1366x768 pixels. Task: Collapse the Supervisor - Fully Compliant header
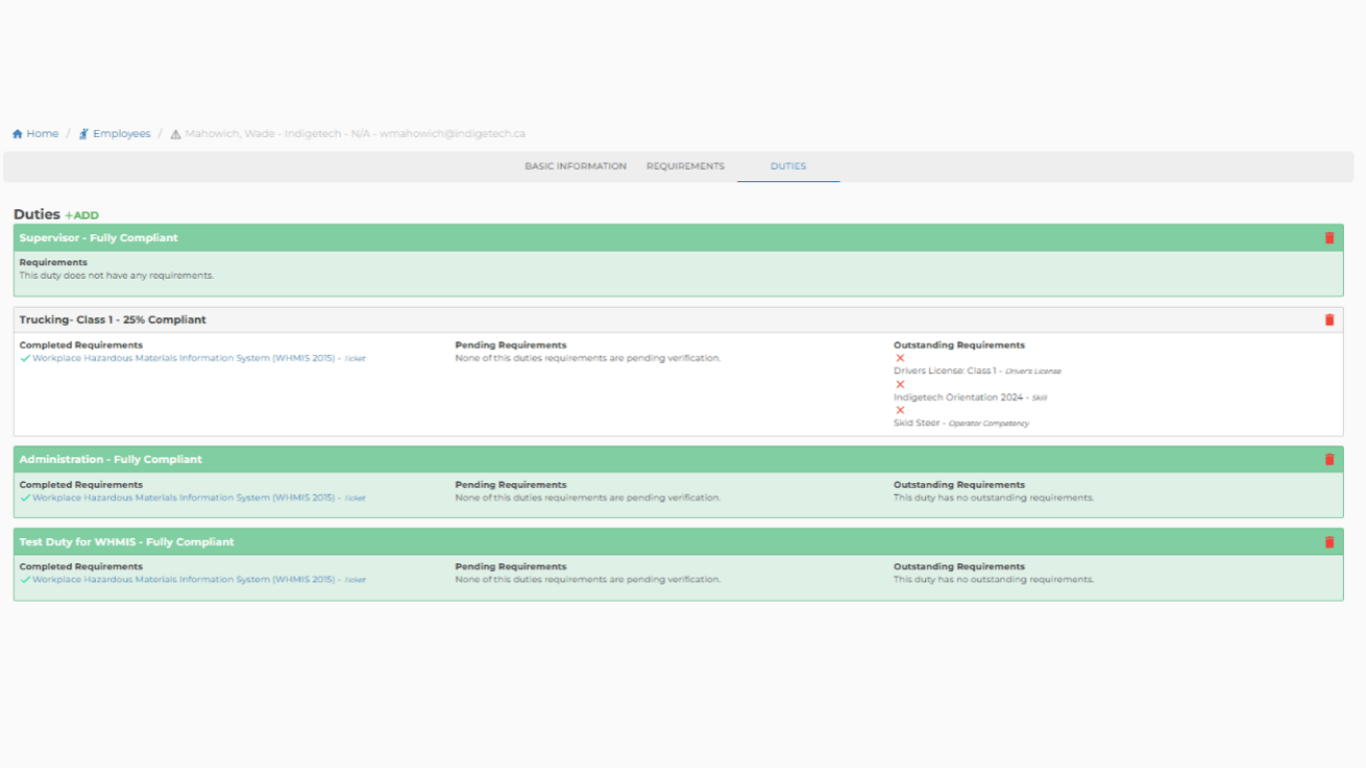pyautogui.click(x=98, y=238)
